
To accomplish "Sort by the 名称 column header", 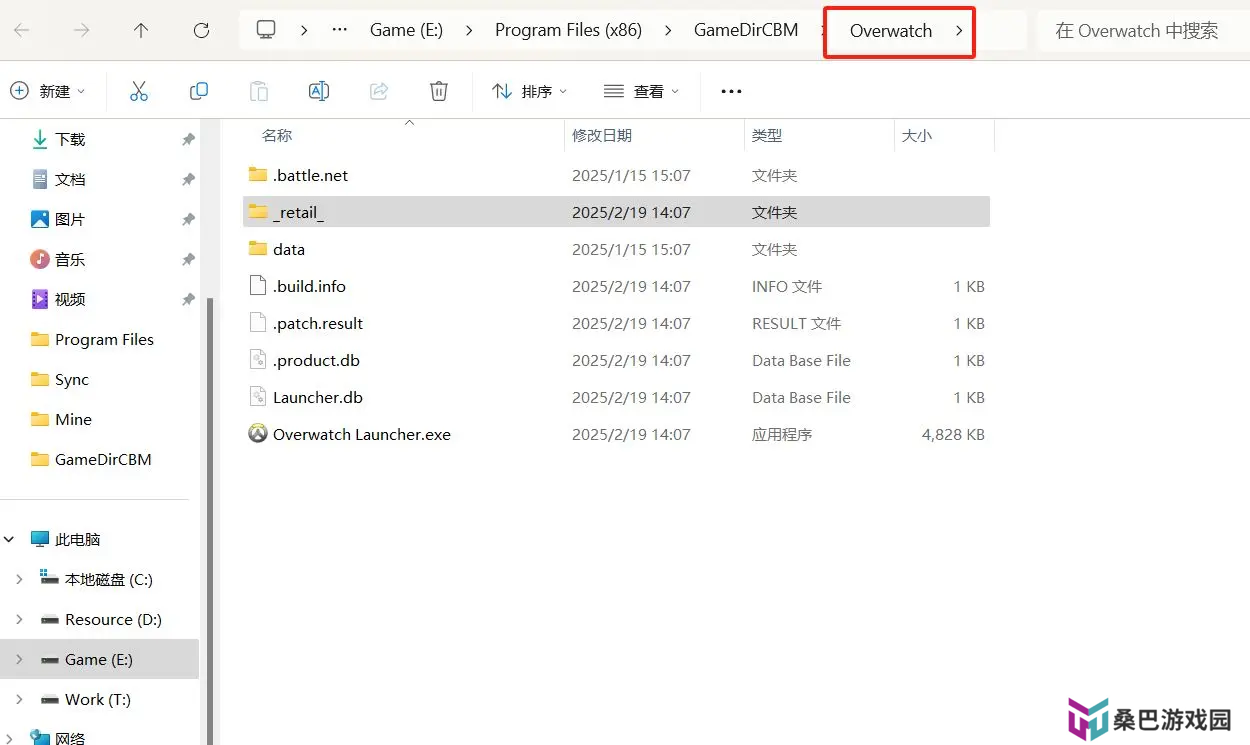I will click(277, 135).
